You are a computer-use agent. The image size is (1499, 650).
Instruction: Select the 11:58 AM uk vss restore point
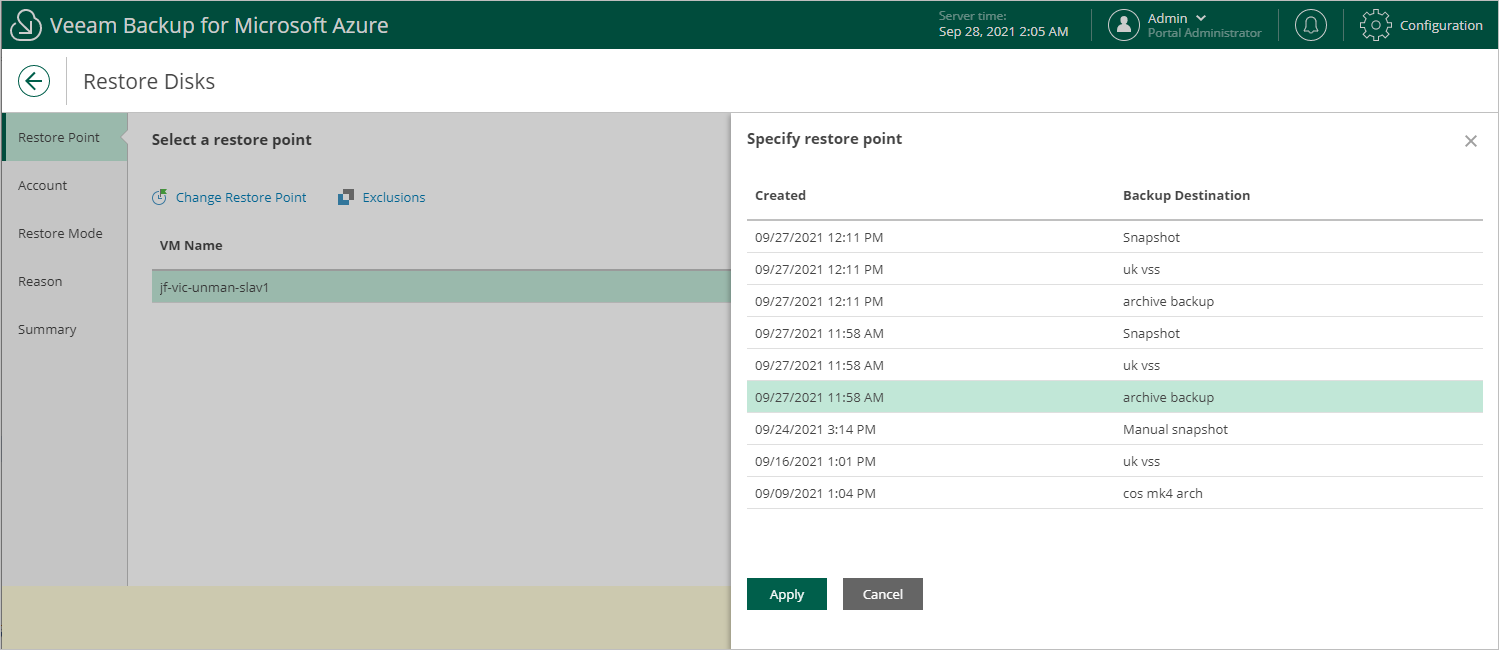(x=1115, y=365)
